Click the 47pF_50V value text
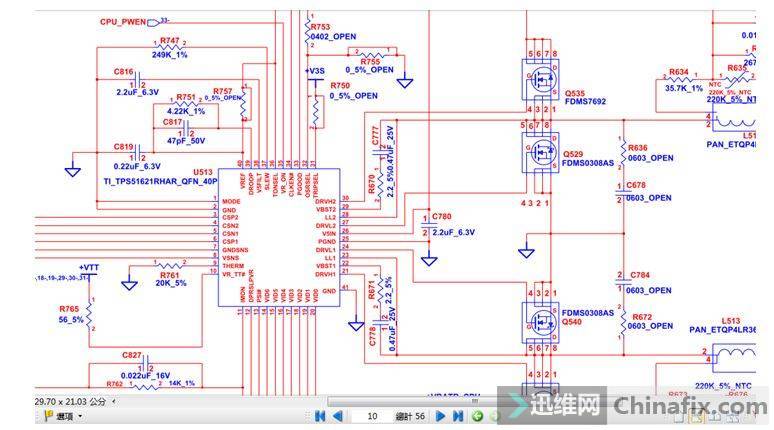Screen dimensions: 774x430 coord(186,141)
